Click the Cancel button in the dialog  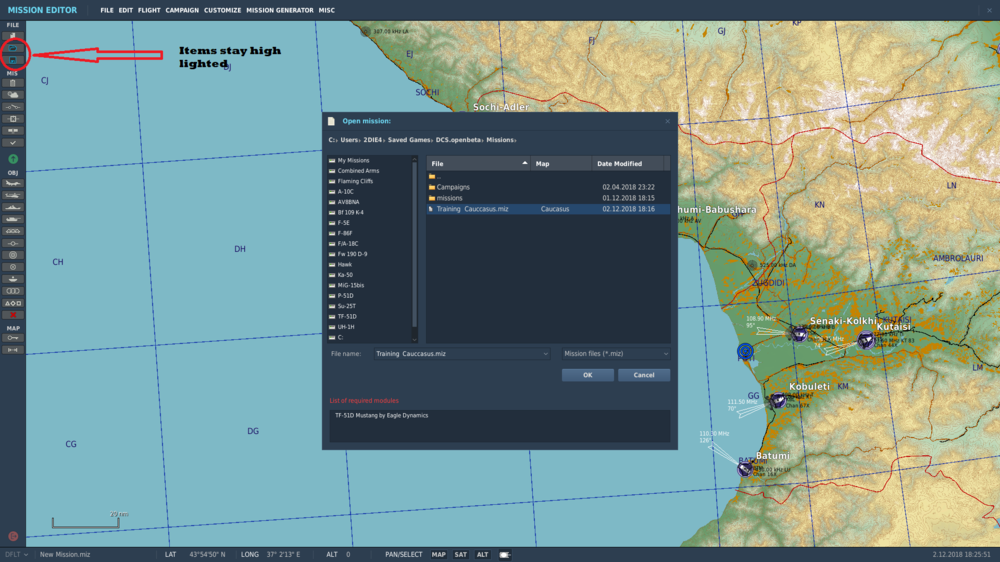coord(644,375)
